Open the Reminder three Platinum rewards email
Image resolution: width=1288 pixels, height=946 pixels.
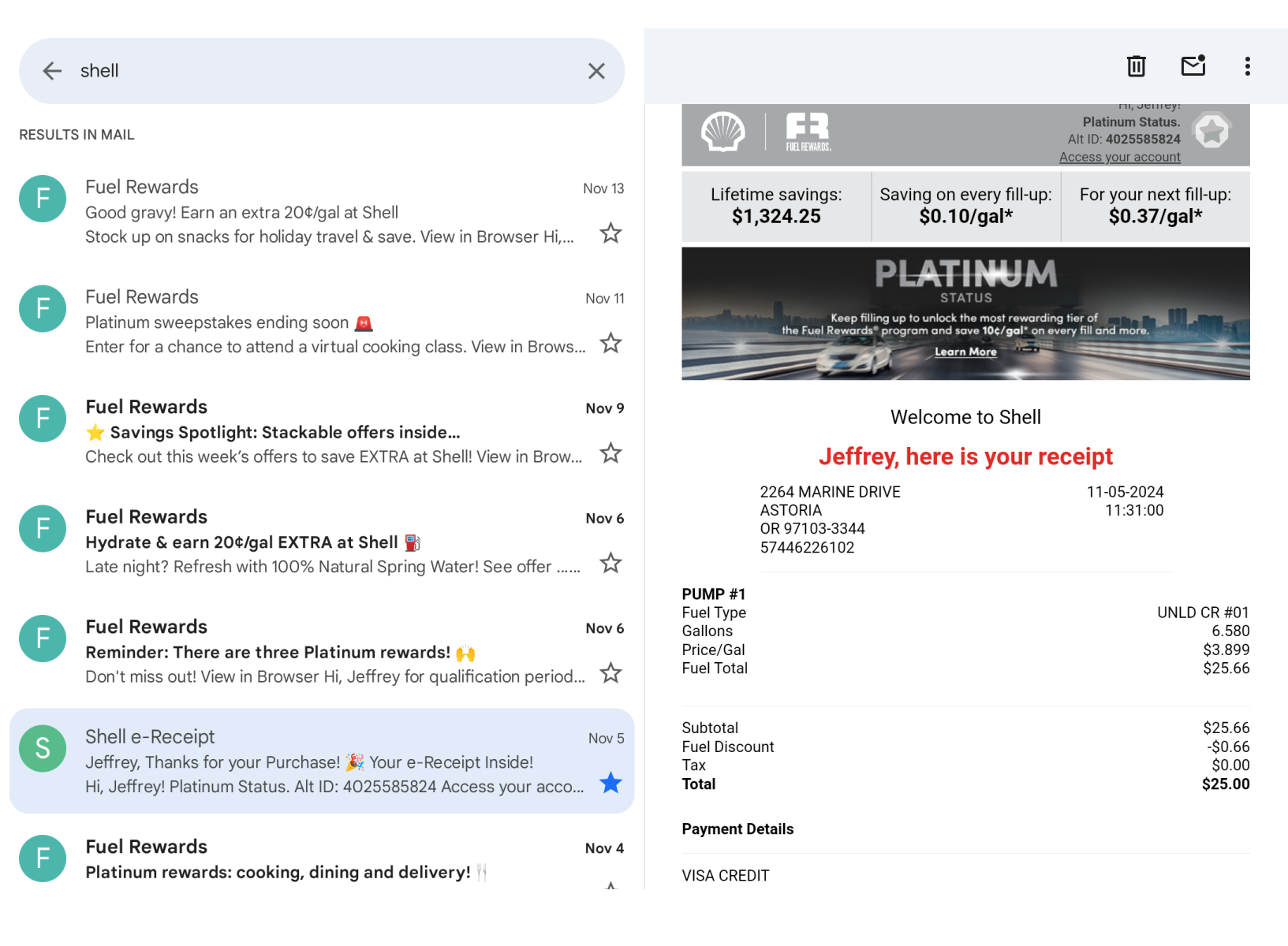331,652
